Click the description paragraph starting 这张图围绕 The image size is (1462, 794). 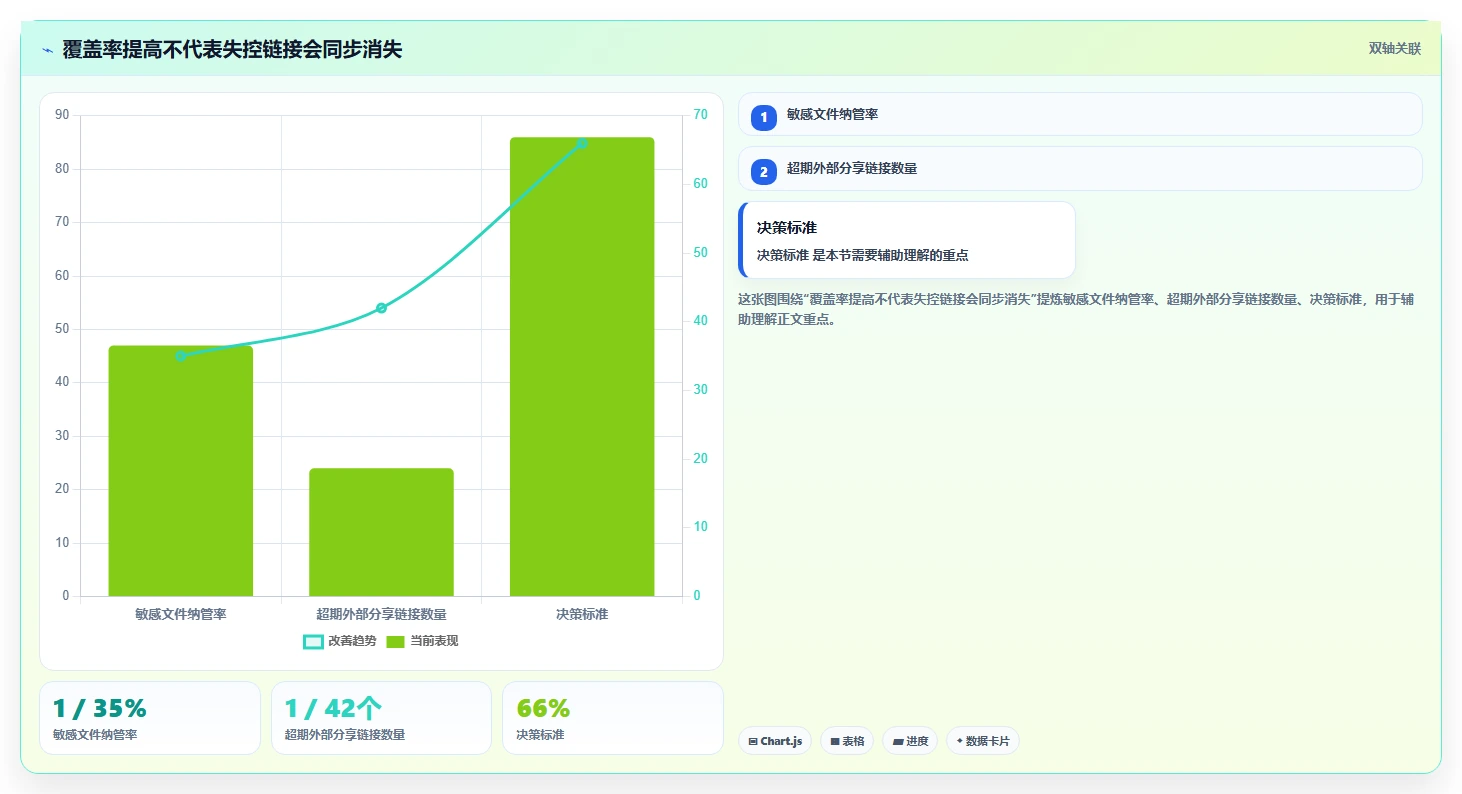coord(1076,309)
